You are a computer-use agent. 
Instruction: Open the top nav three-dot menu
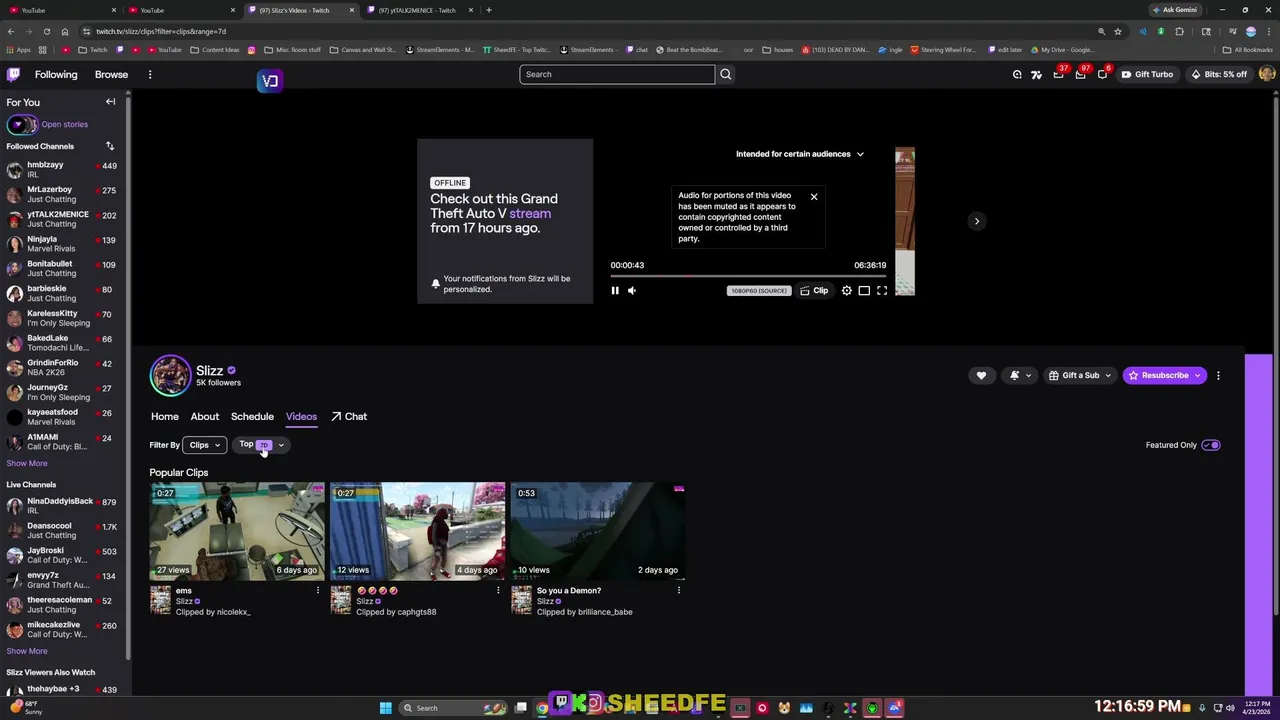coord(150,74)
